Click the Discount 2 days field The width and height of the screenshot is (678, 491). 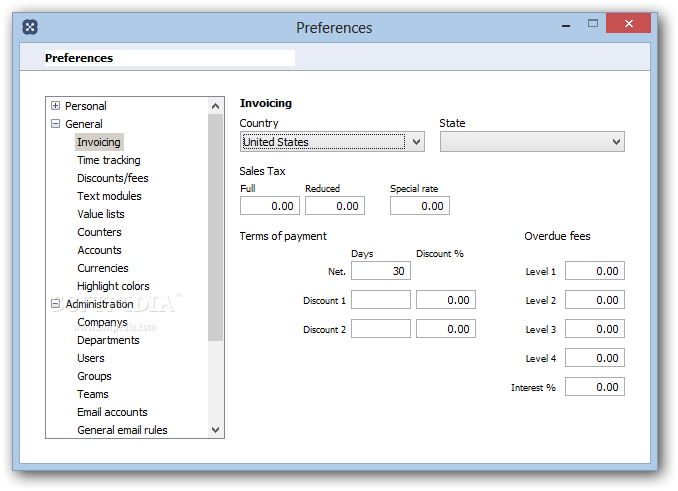point(381,329)
